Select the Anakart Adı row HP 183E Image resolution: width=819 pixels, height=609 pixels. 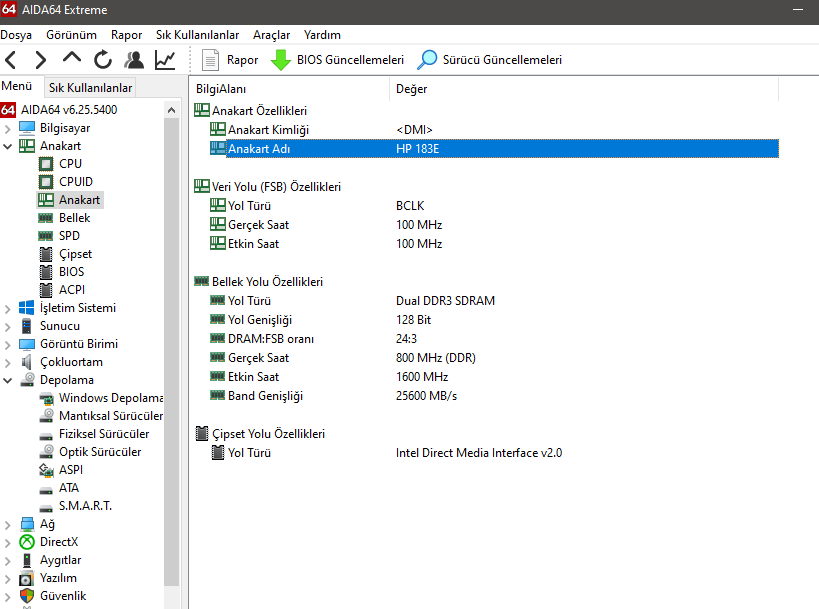pos(494,149)
